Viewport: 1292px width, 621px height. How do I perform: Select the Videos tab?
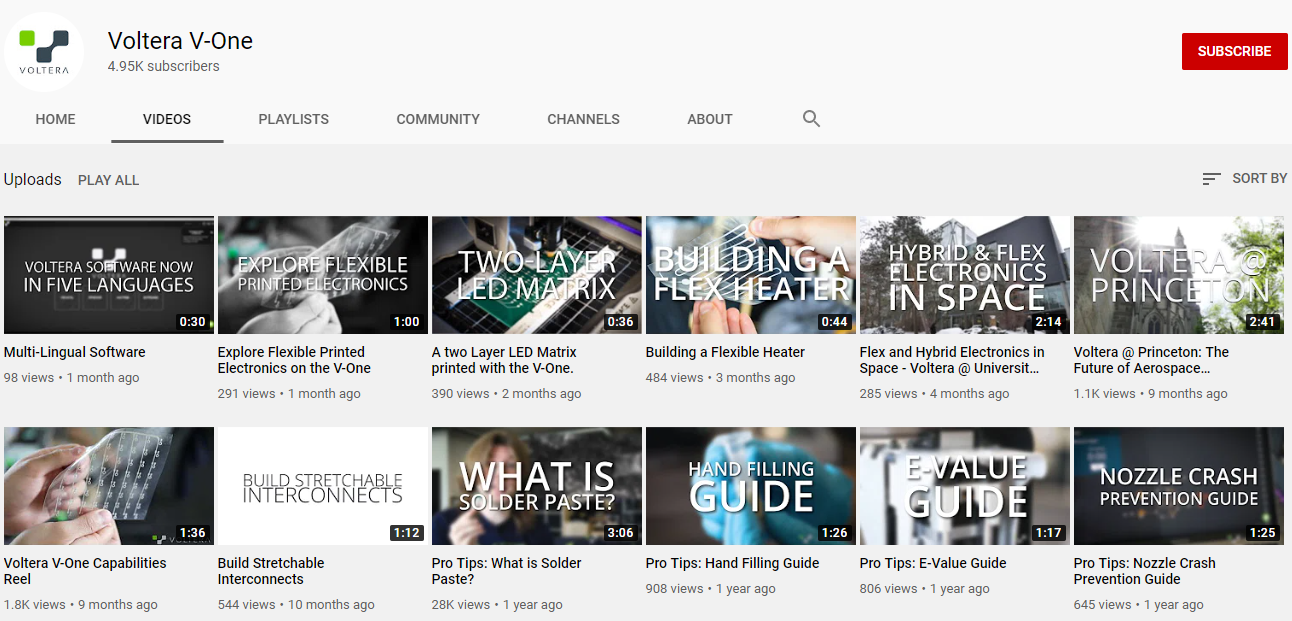tap(167, 119)
